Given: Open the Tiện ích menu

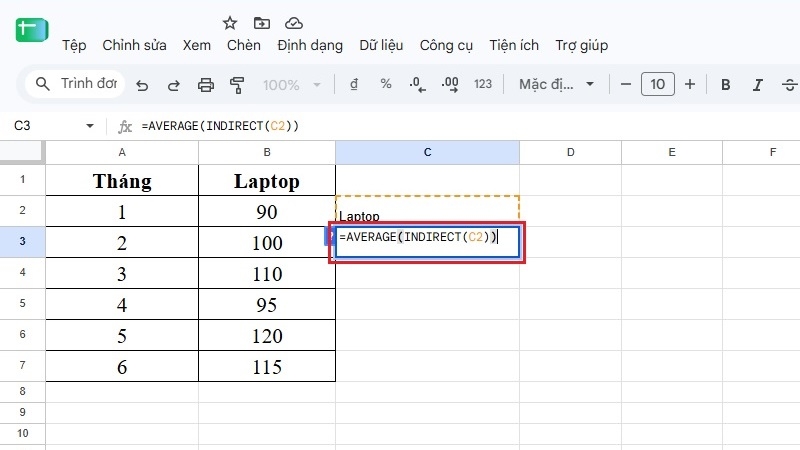Looking at the screenshot, I should [x=514, y=45].
